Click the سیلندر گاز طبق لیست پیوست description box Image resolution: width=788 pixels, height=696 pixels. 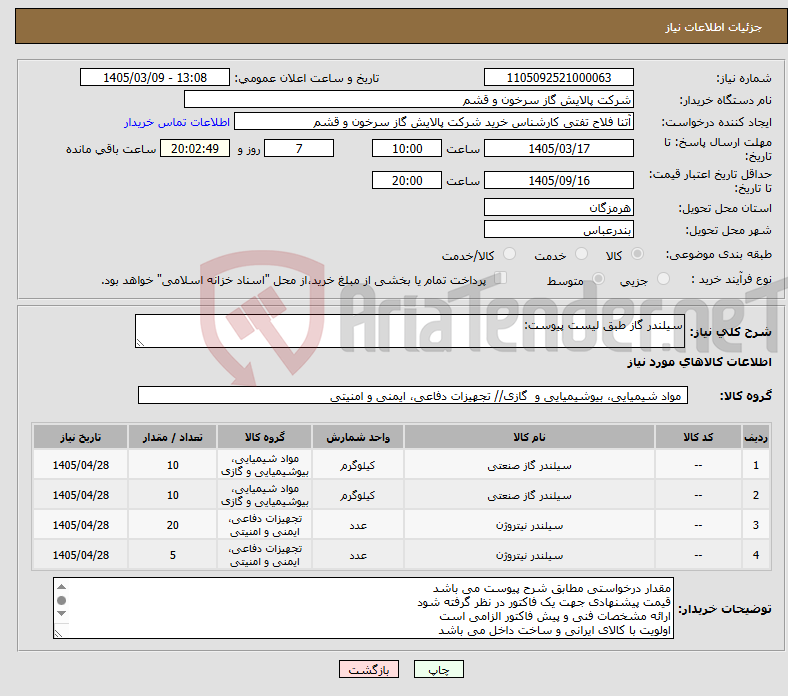point(410,331)
